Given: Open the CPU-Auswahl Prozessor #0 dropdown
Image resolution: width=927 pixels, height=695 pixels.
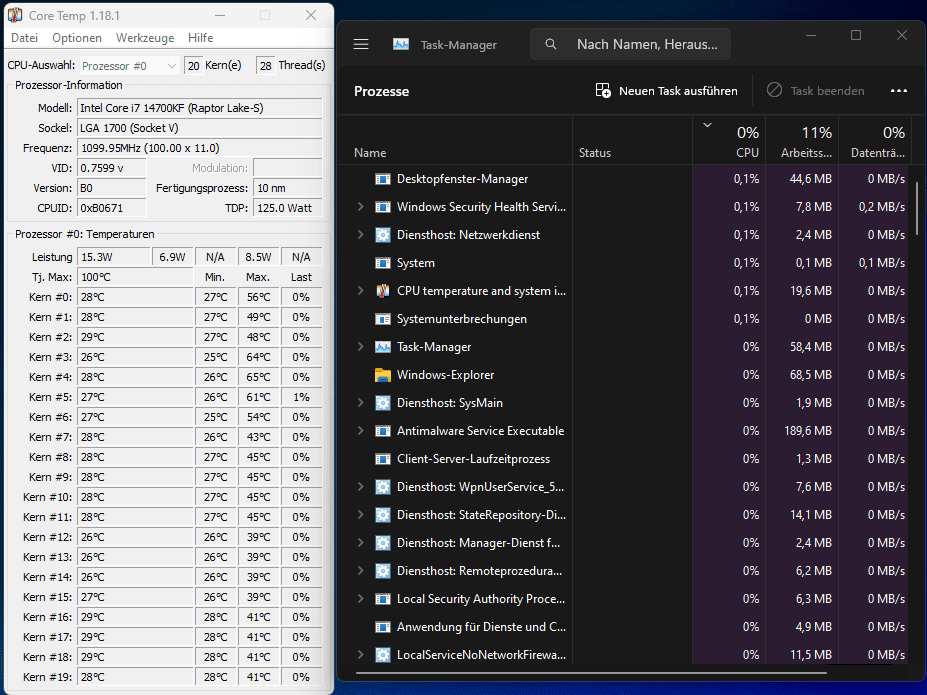Looking at the screenshot, I should click(x=129, y=66).
